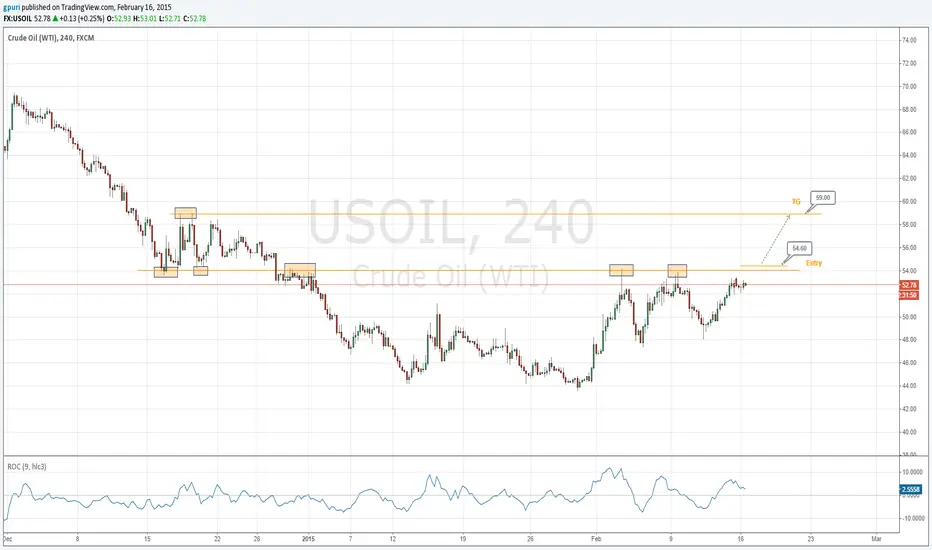Click the 19 label on the date axis

[462, 539]
